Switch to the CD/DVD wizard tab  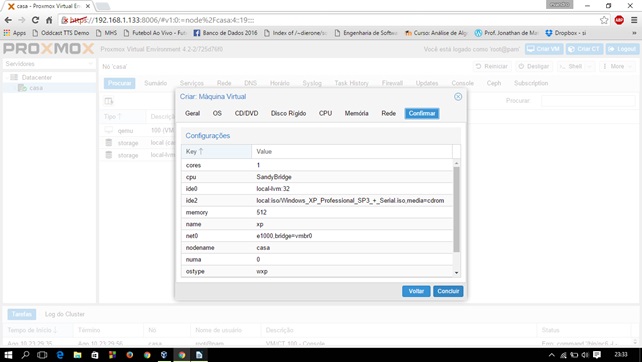[x=246, y=113]
